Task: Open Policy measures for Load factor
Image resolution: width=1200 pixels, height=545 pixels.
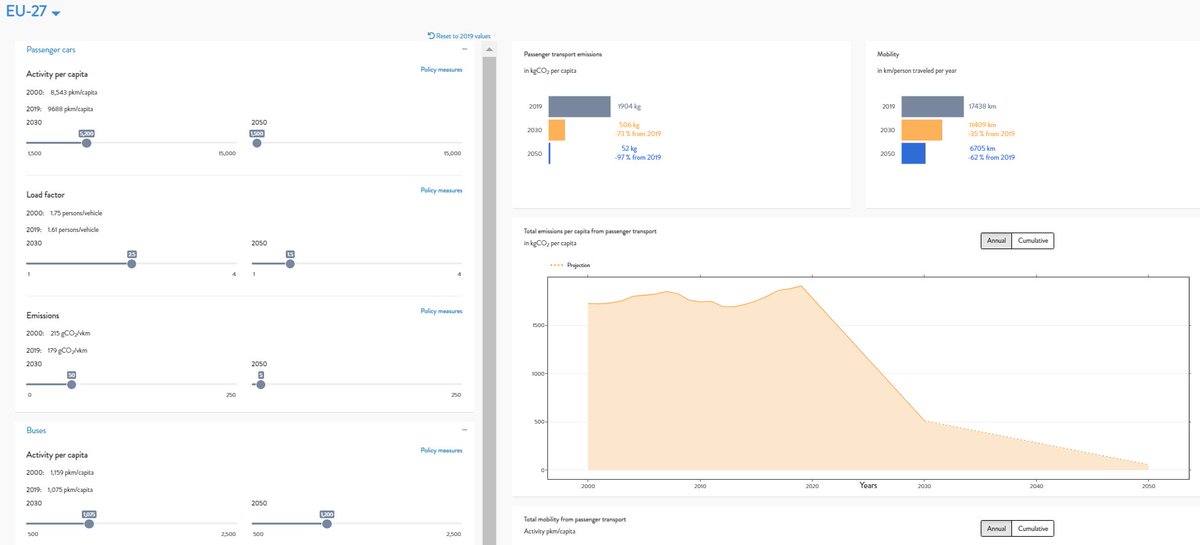Action: point(441,190)
